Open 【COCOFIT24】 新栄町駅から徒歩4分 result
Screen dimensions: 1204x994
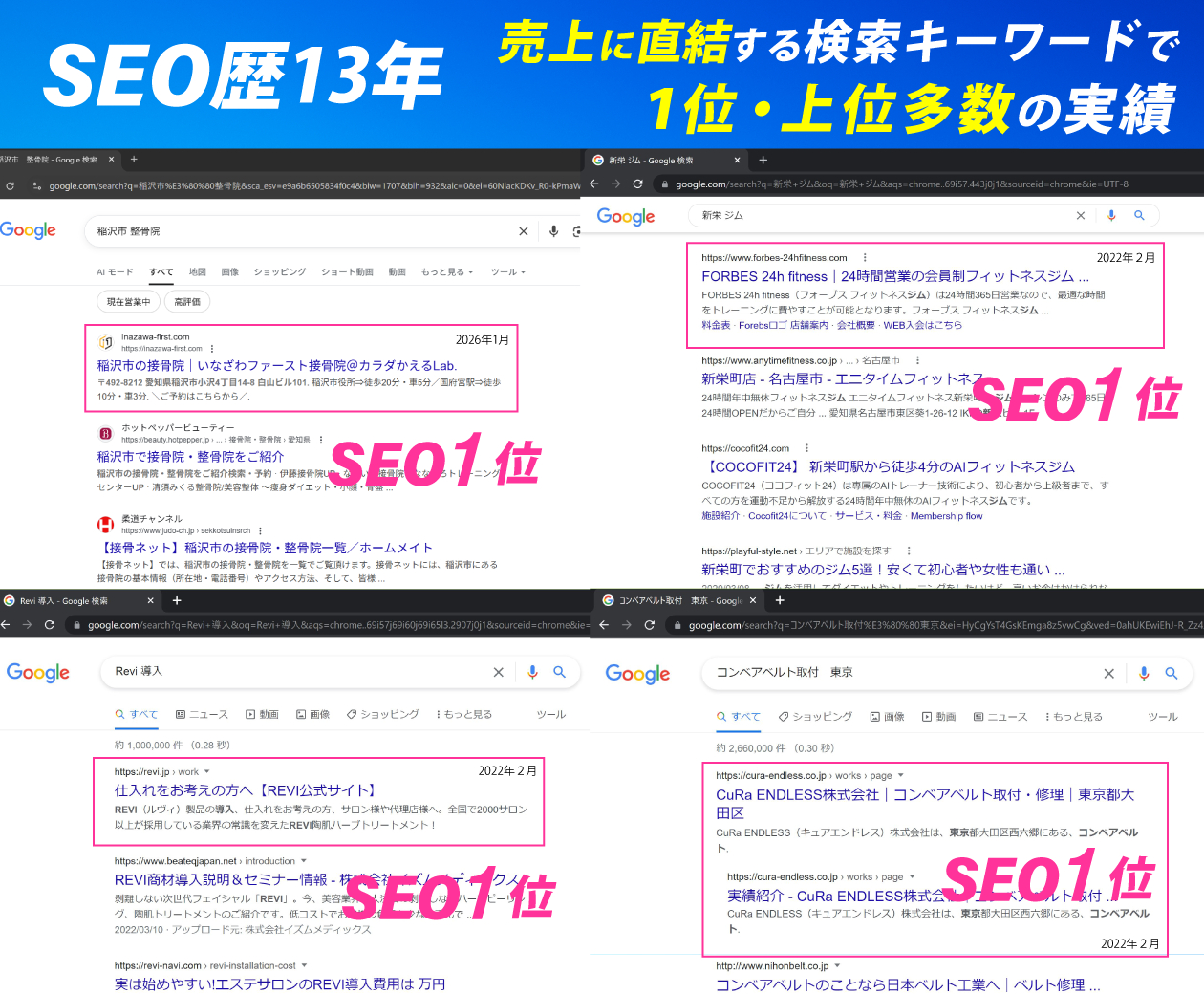889,466
